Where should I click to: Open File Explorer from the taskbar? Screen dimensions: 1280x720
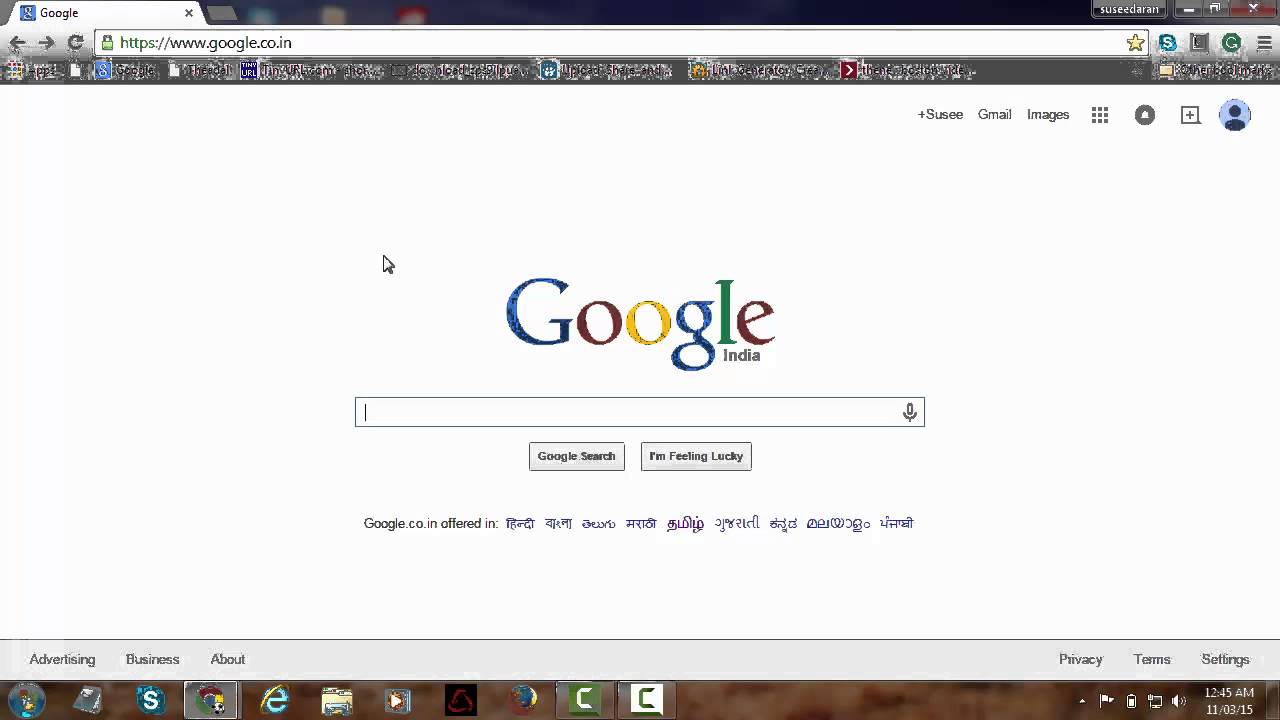point(337,700)
